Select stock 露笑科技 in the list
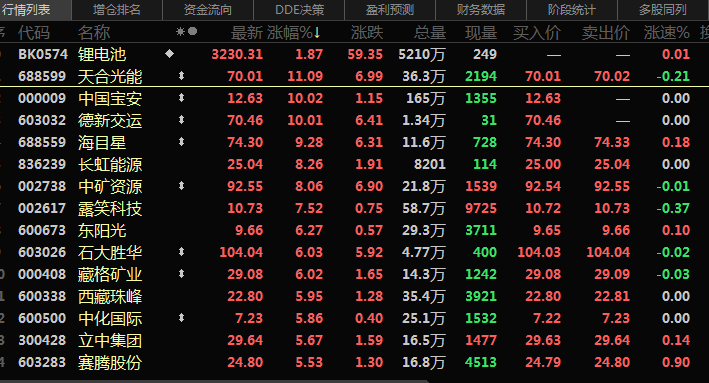 coord(110,208)
